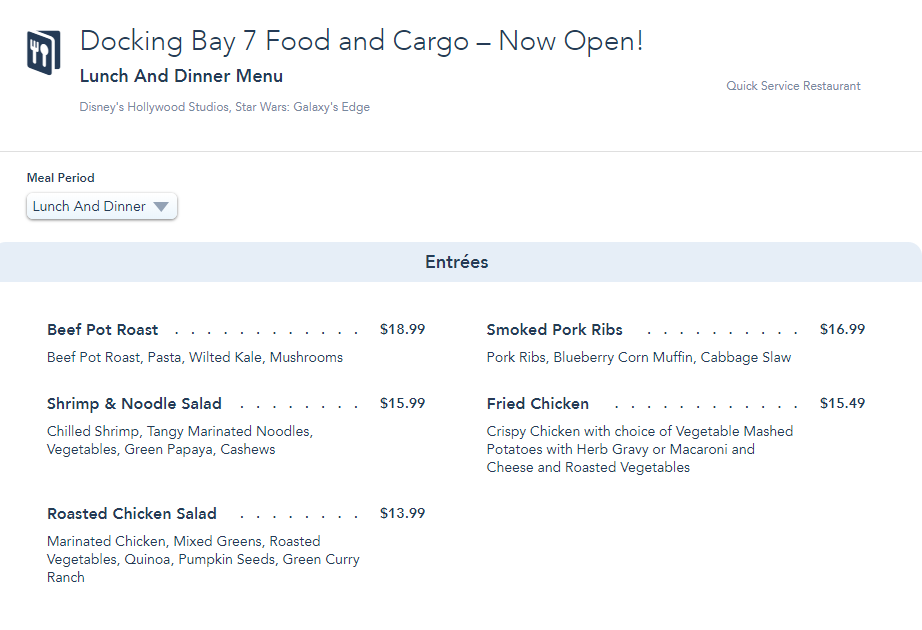Click the Entrées section header
Screen dimensions: 922x630
point(457,262)
